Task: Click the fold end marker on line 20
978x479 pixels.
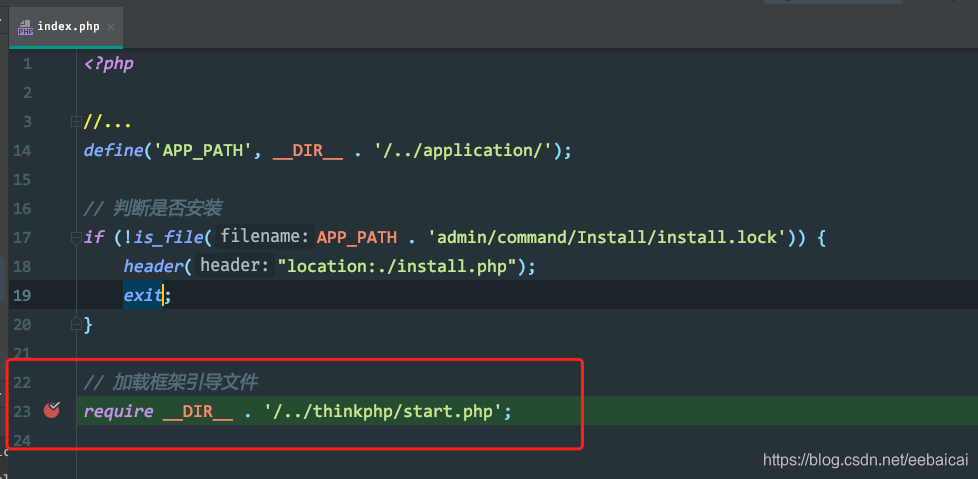Action: (x=76, y=324)
